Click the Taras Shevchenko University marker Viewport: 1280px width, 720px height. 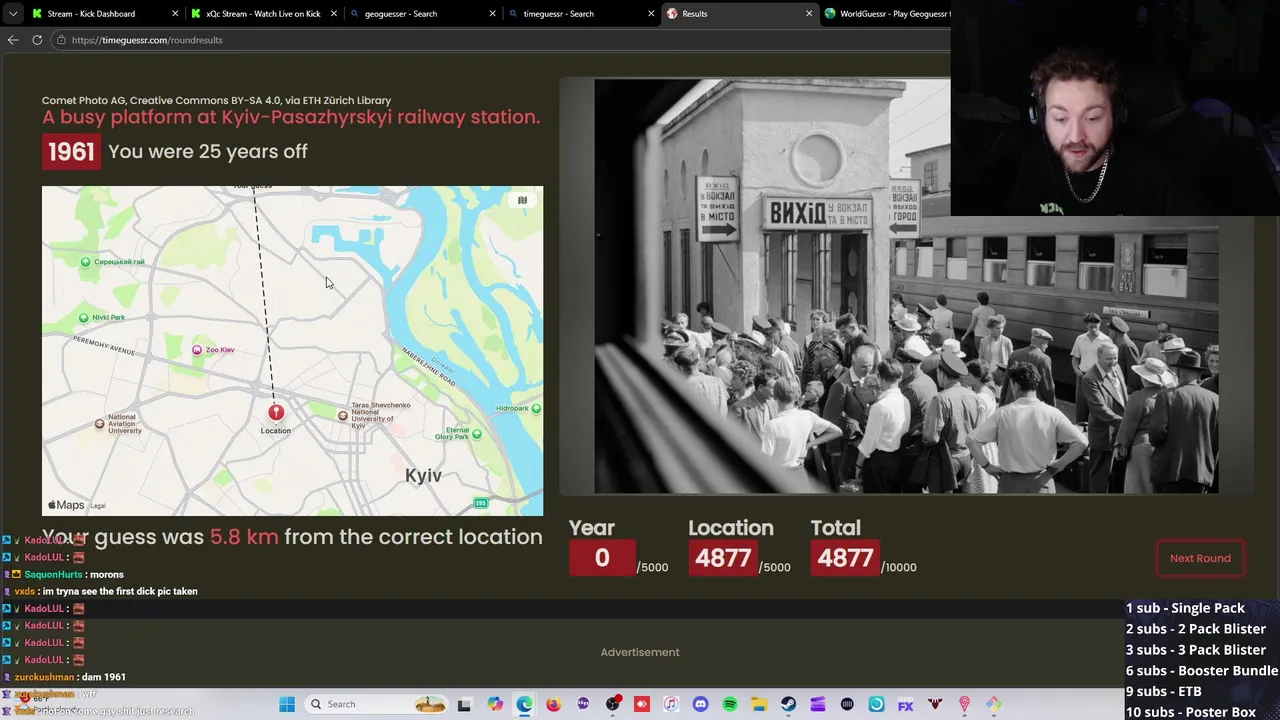click(343, 415)
